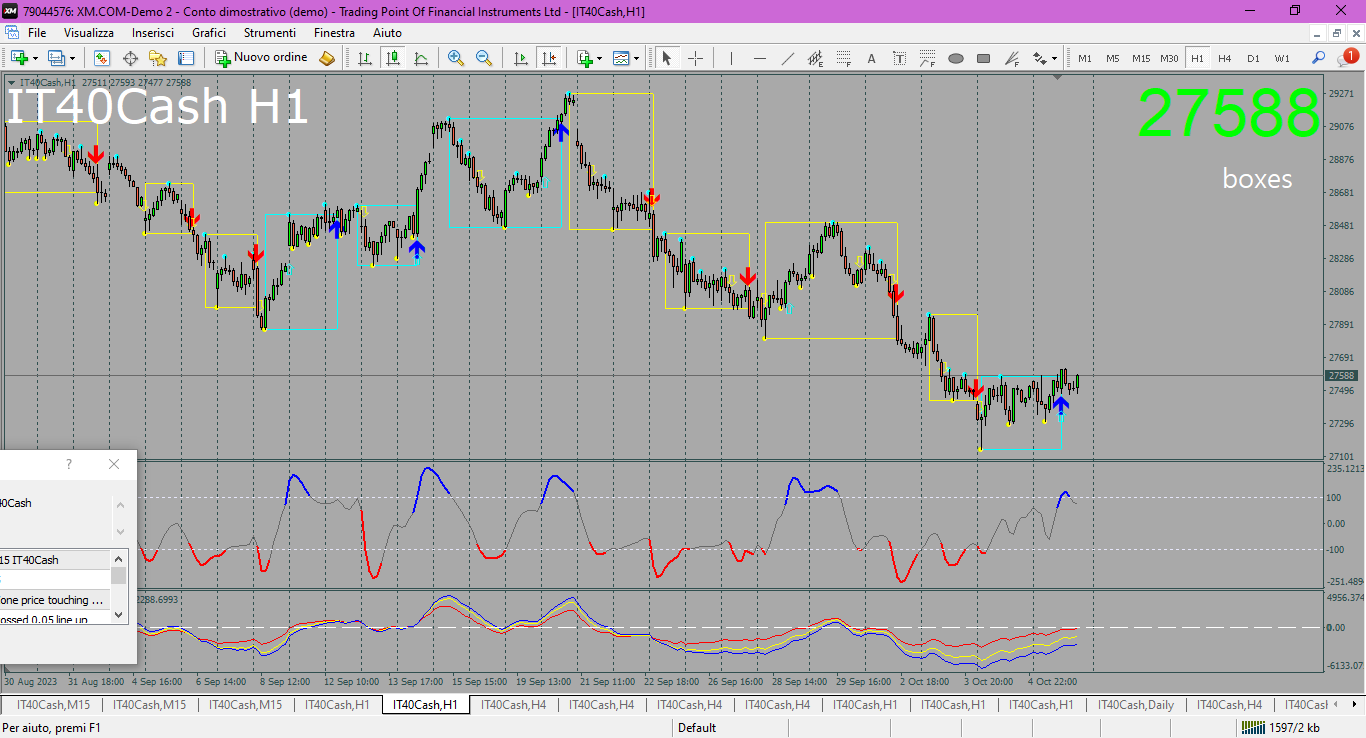Open the File menu
1366x738 pixels.
(x=37, y=33)
